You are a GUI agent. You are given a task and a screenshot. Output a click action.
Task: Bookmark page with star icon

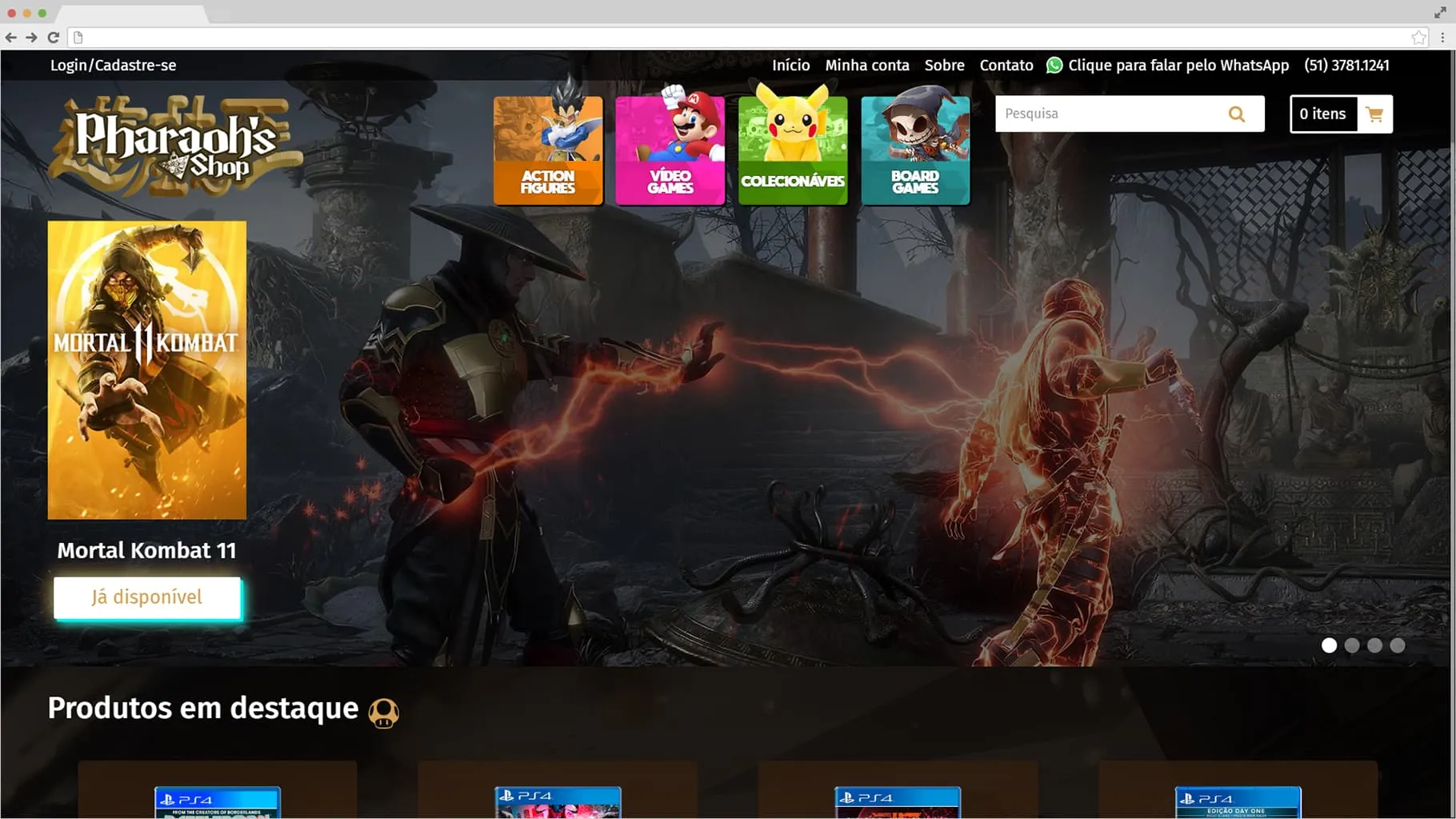pyautogui.click(x=1418, y=38)
